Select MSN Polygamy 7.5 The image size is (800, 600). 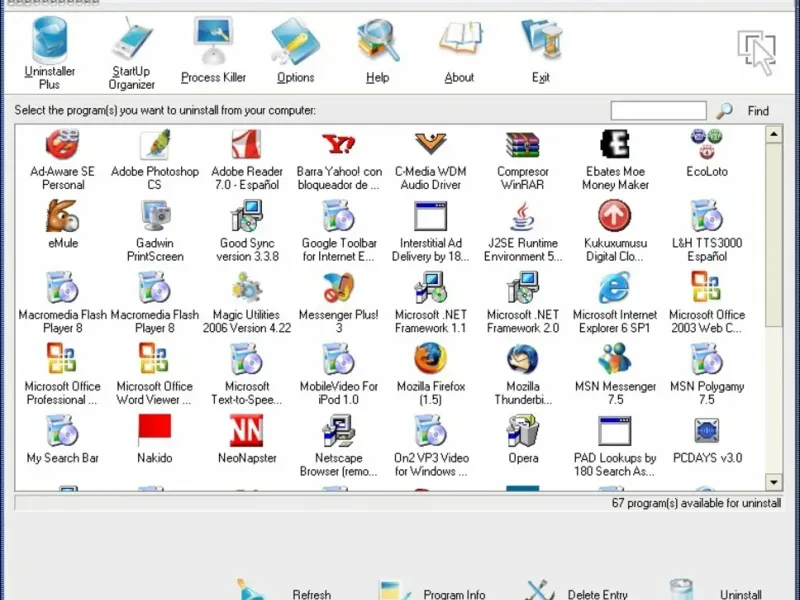(x=707, y=374)
